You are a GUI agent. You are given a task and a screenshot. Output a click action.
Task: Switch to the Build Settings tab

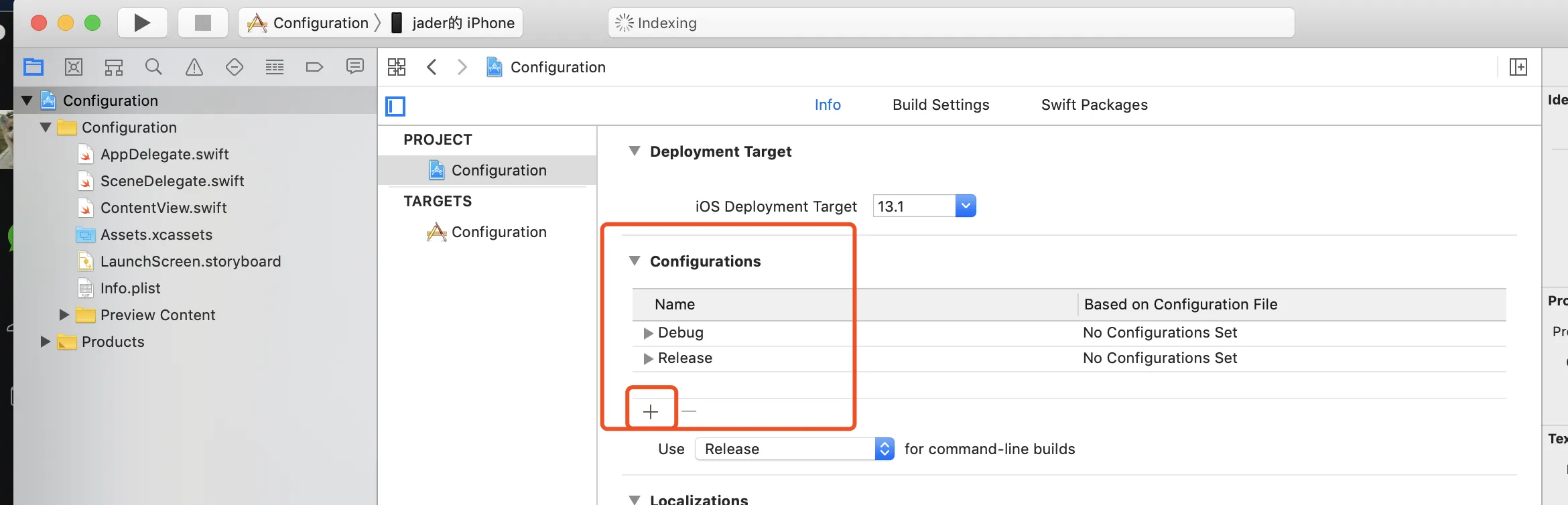coord(941,104)
